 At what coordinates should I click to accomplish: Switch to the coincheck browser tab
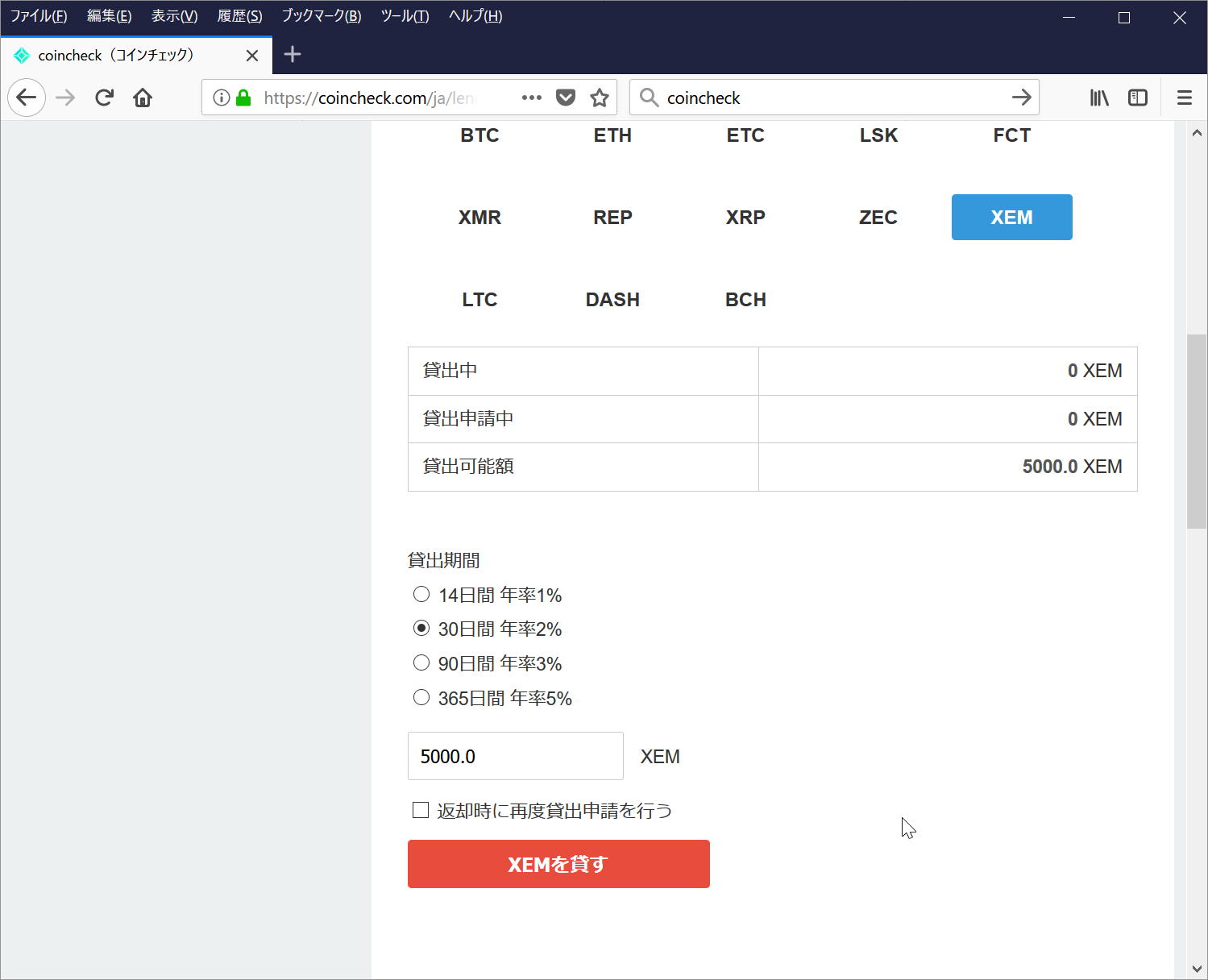[x=136, y=55]
